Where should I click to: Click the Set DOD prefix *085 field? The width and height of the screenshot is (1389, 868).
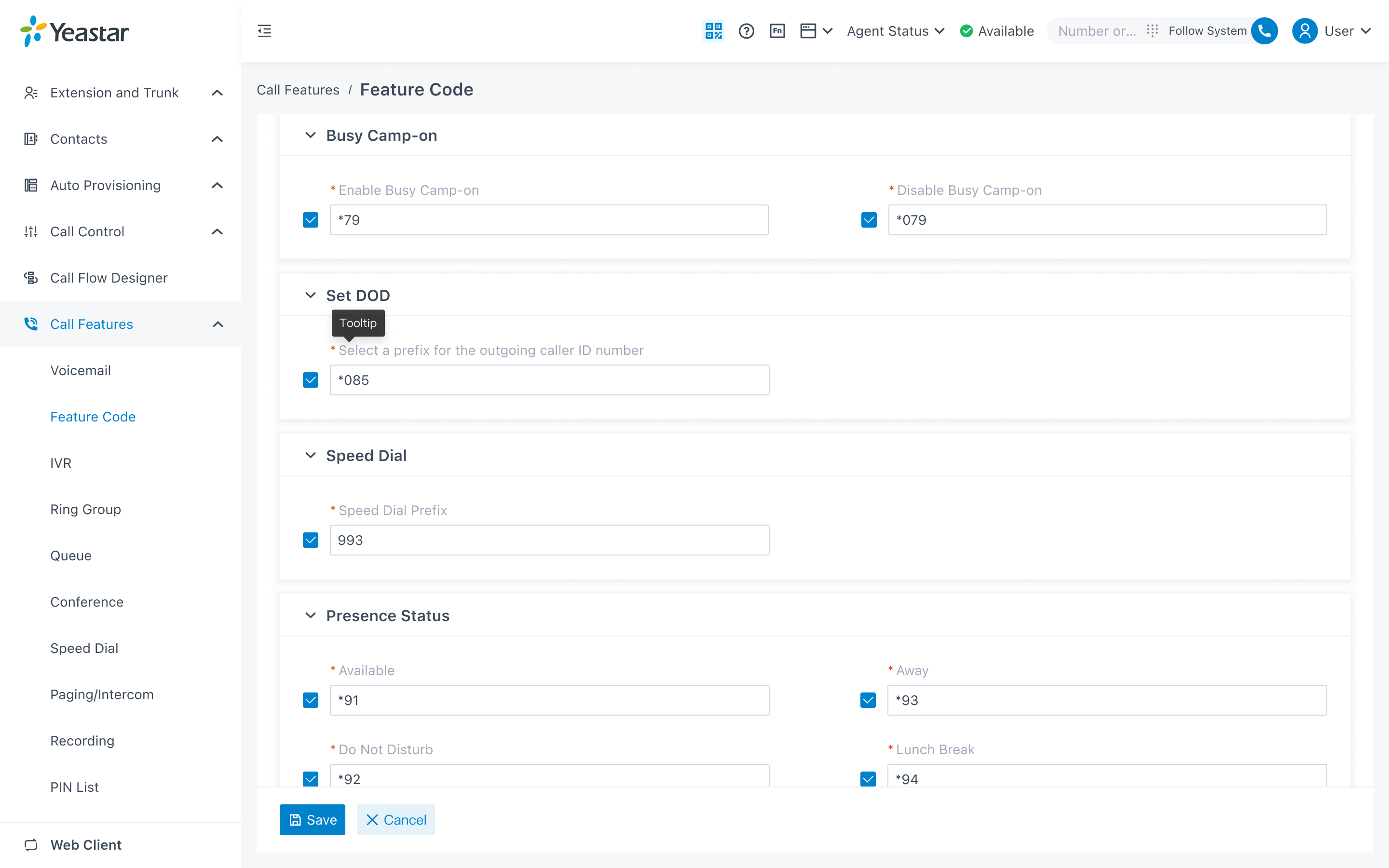(549, 380)
